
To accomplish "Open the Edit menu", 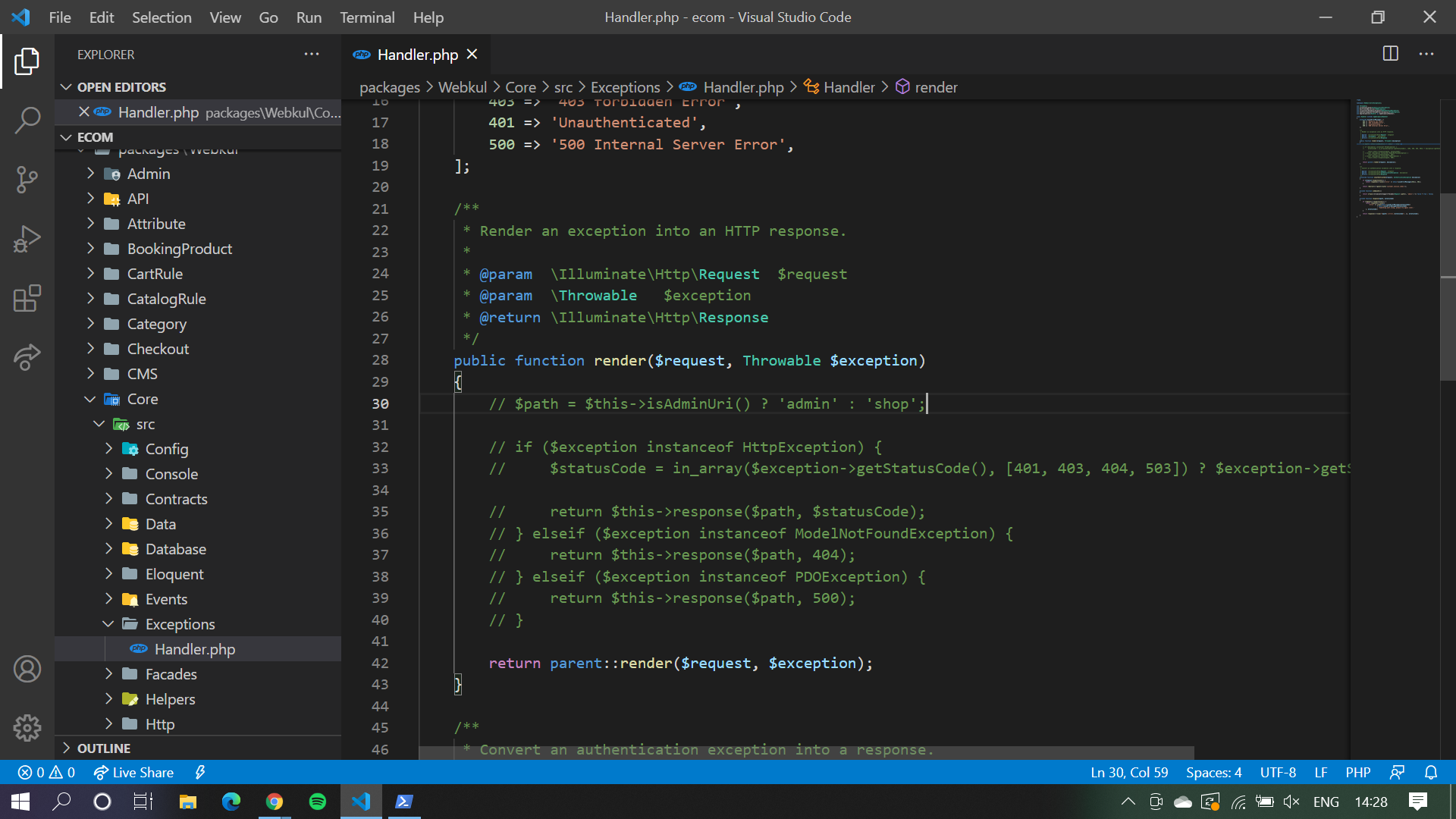I will [x=102, y=17].
